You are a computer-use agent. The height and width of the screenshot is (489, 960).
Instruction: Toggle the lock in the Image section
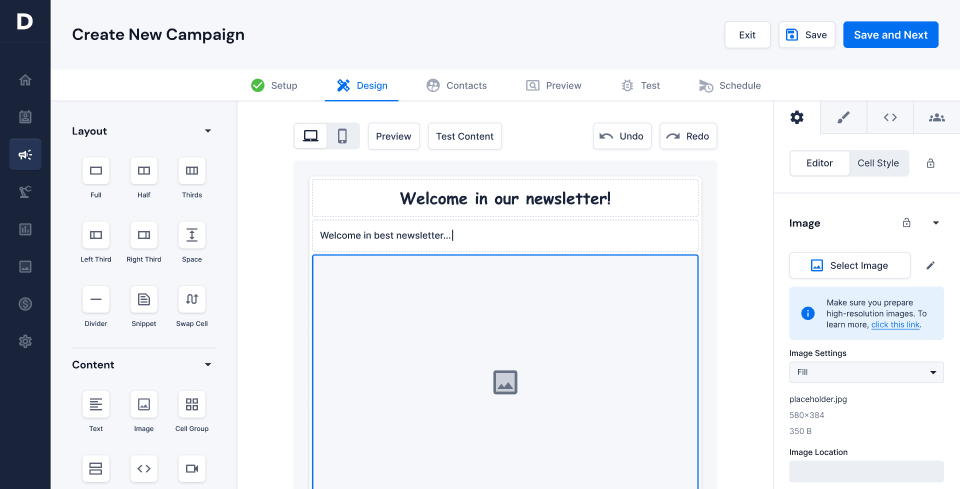(907, 223)
